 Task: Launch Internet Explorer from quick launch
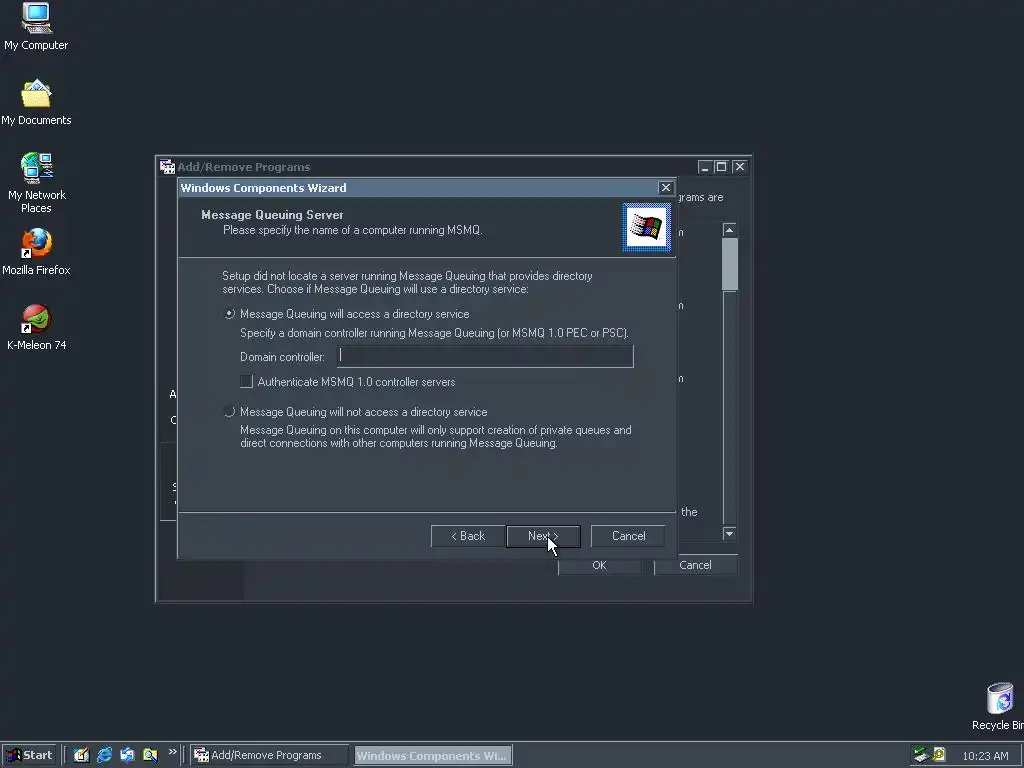tap(104, 755)
